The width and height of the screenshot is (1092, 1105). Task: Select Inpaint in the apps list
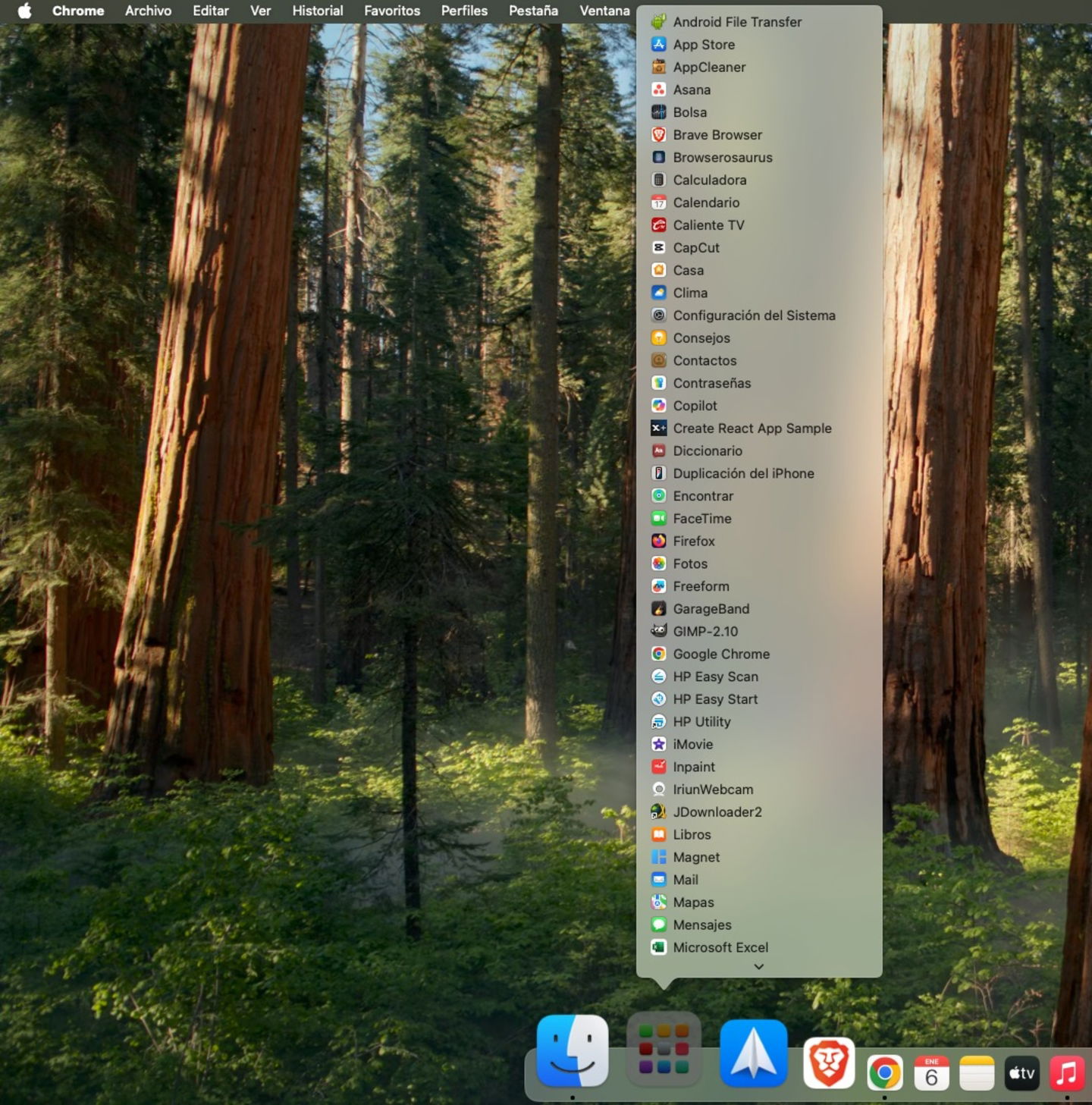(759, 767)
